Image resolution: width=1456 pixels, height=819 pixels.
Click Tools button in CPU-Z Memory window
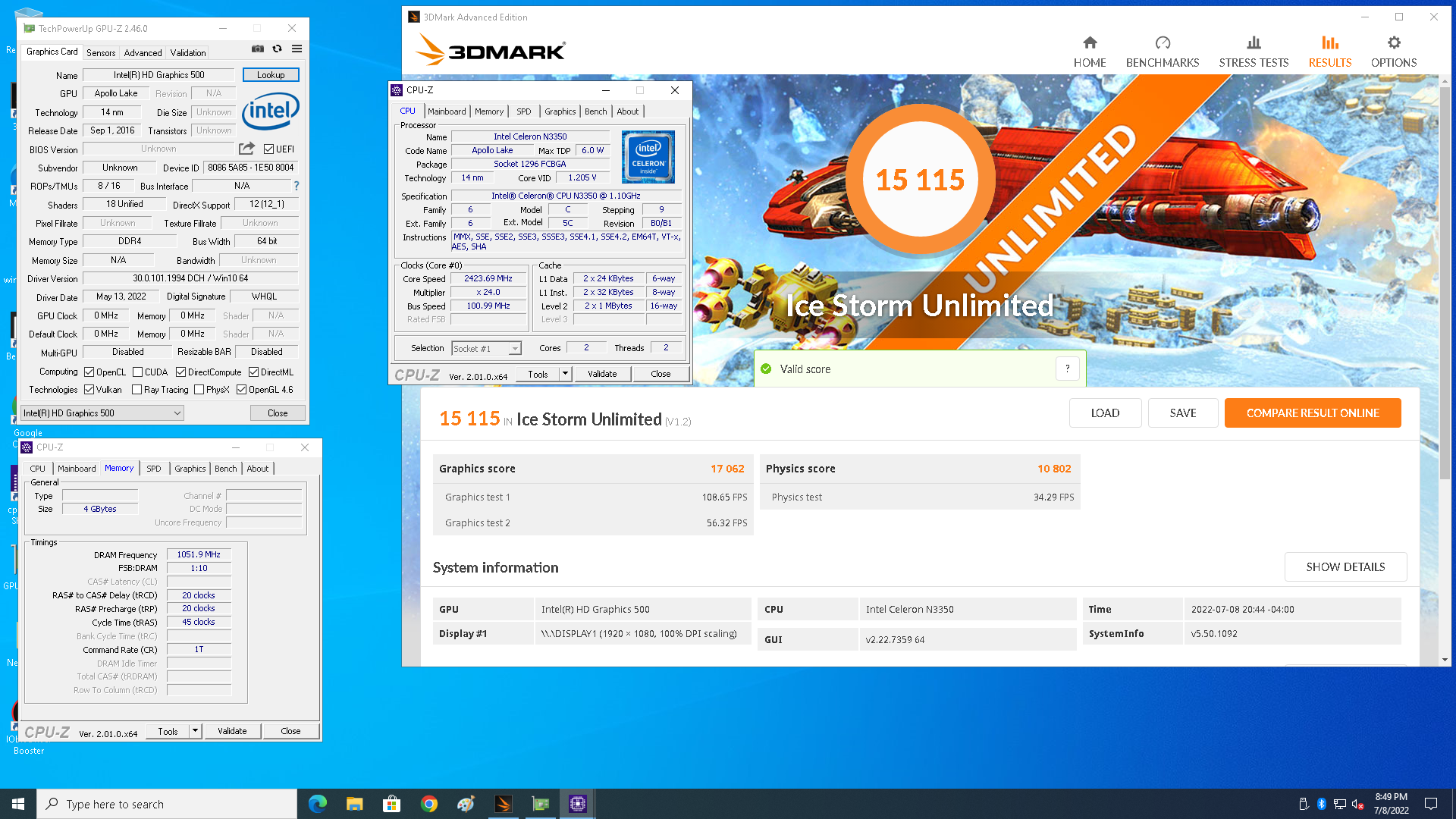[168, 731]
